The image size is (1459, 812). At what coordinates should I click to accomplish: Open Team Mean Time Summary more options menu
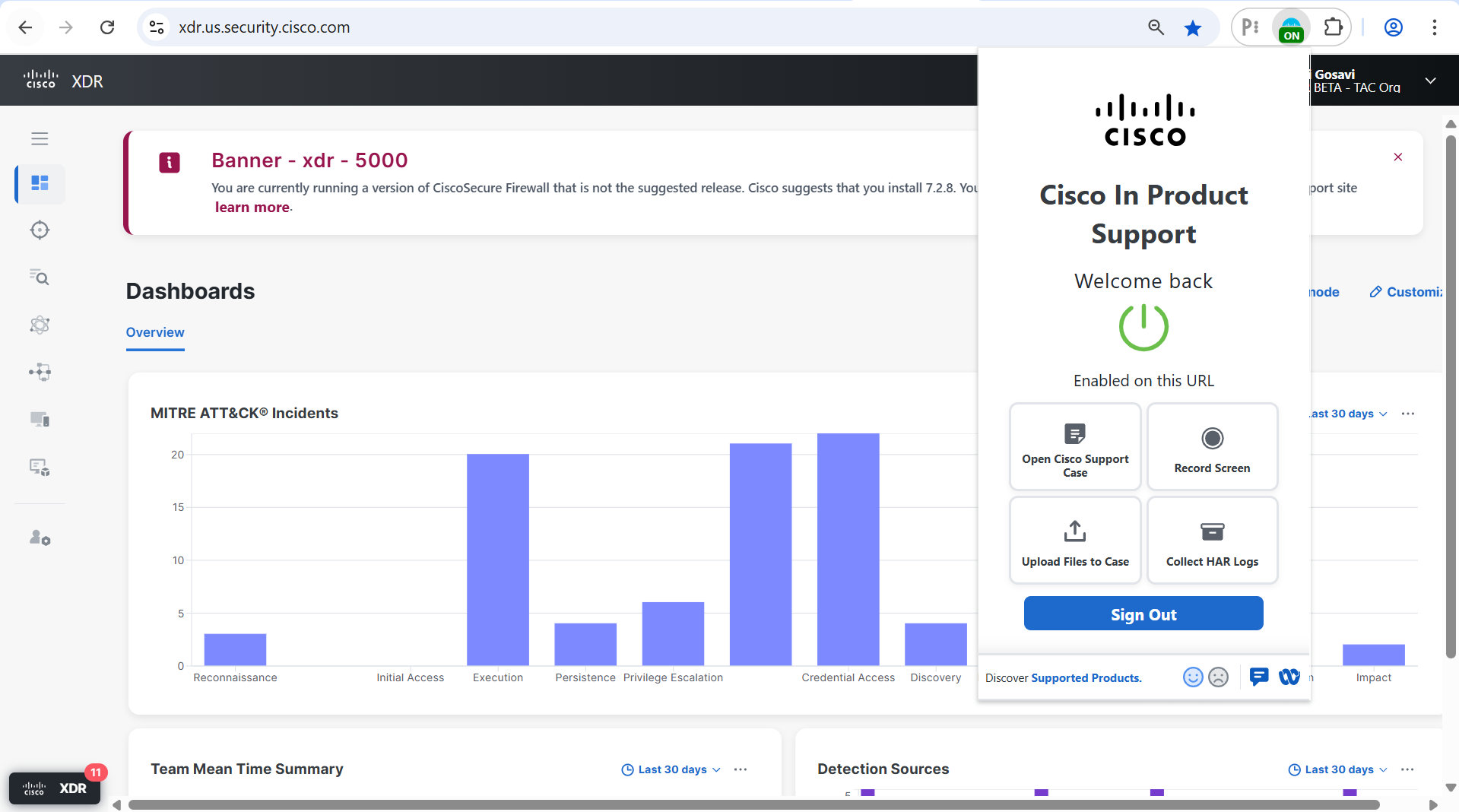(x=741, y=769)
